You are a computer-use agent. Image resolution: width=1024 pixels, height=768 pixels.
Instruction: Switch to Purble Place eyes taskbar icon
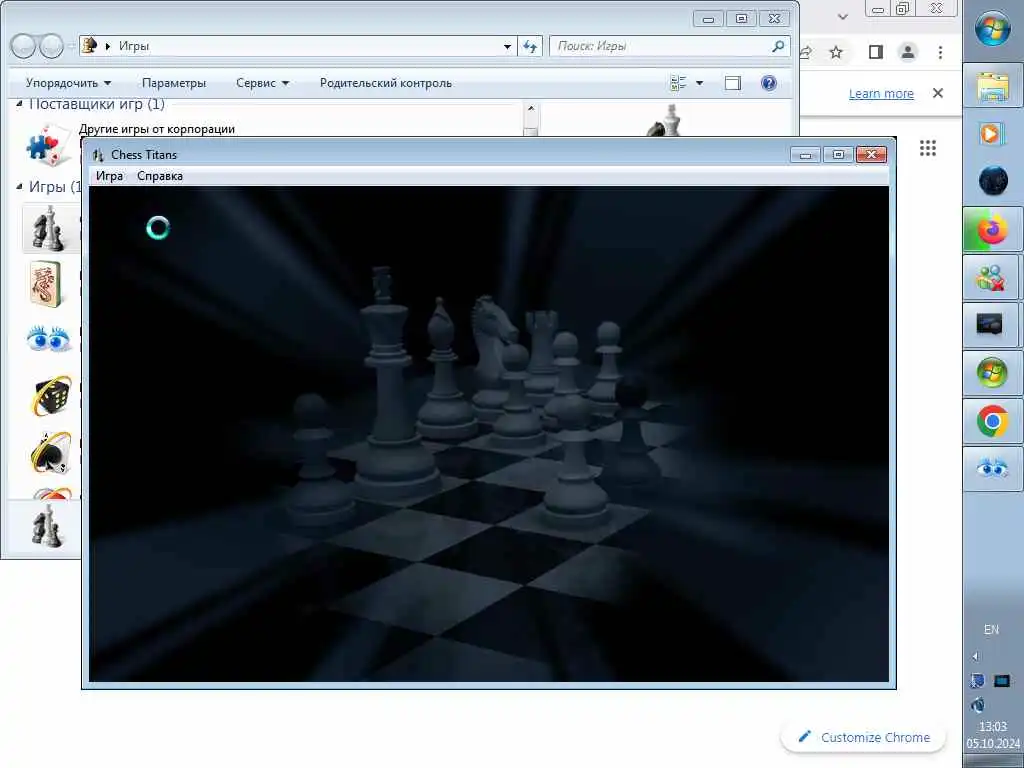(993, 469)
